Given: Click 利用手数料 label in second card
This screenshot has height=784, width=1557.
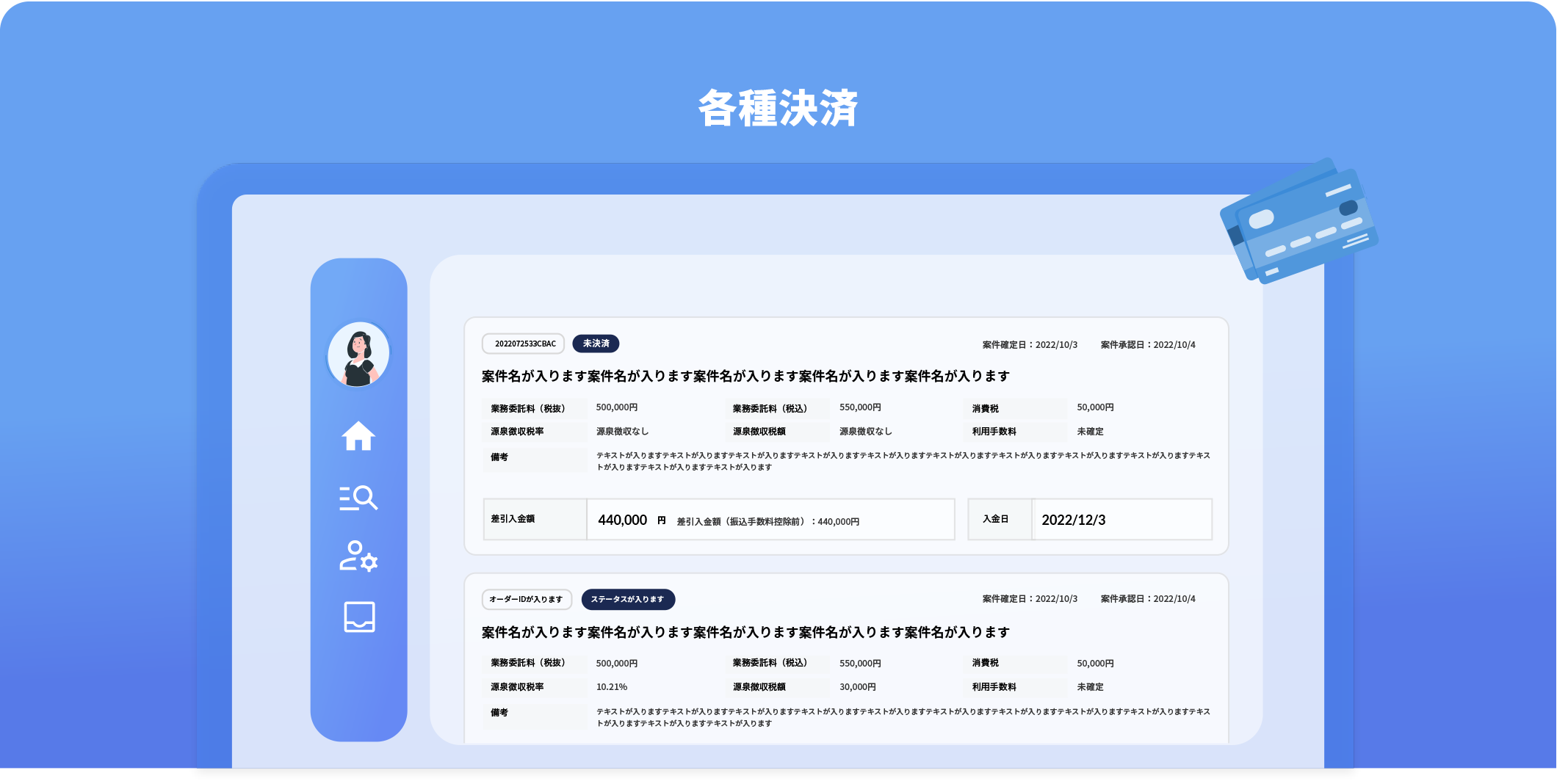Looking at the screenshot, I should 994,687.
